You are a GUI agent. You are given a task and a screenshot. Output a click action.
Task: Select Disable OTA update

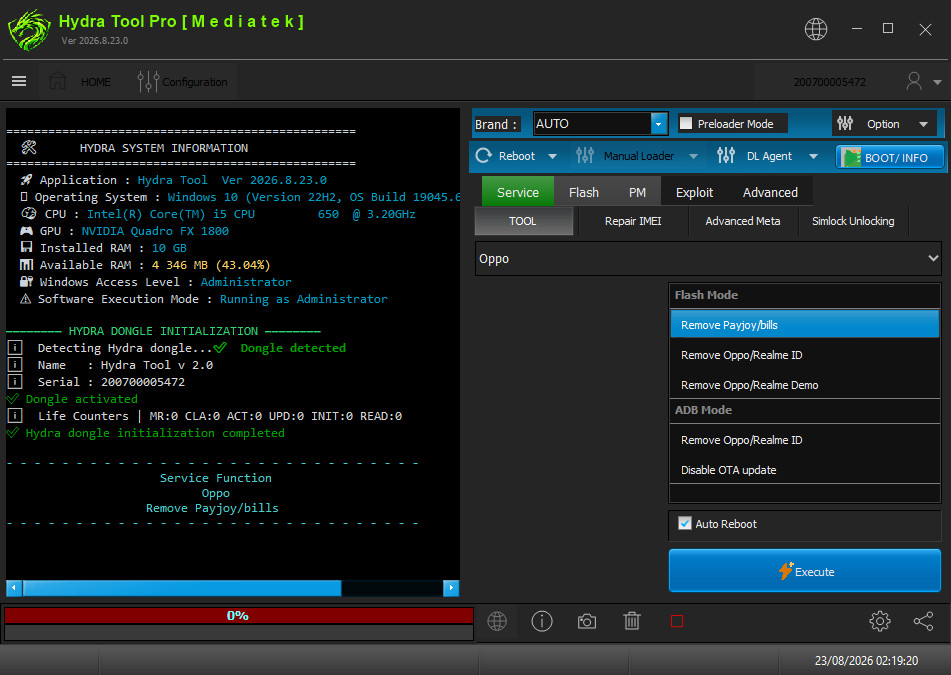tap(804, 470)
